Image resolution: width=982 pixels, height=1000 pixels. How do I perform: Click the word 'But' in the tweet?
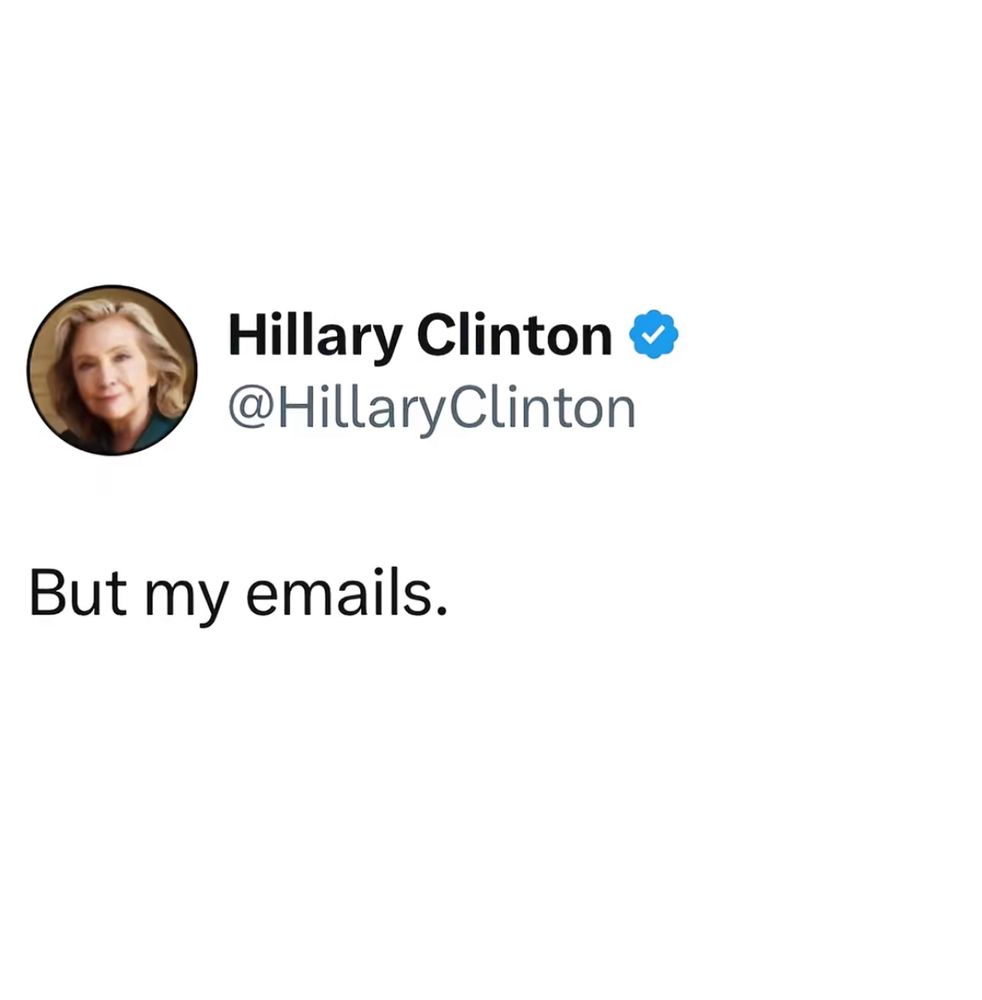pyautogui.click(x=77, y=592)
